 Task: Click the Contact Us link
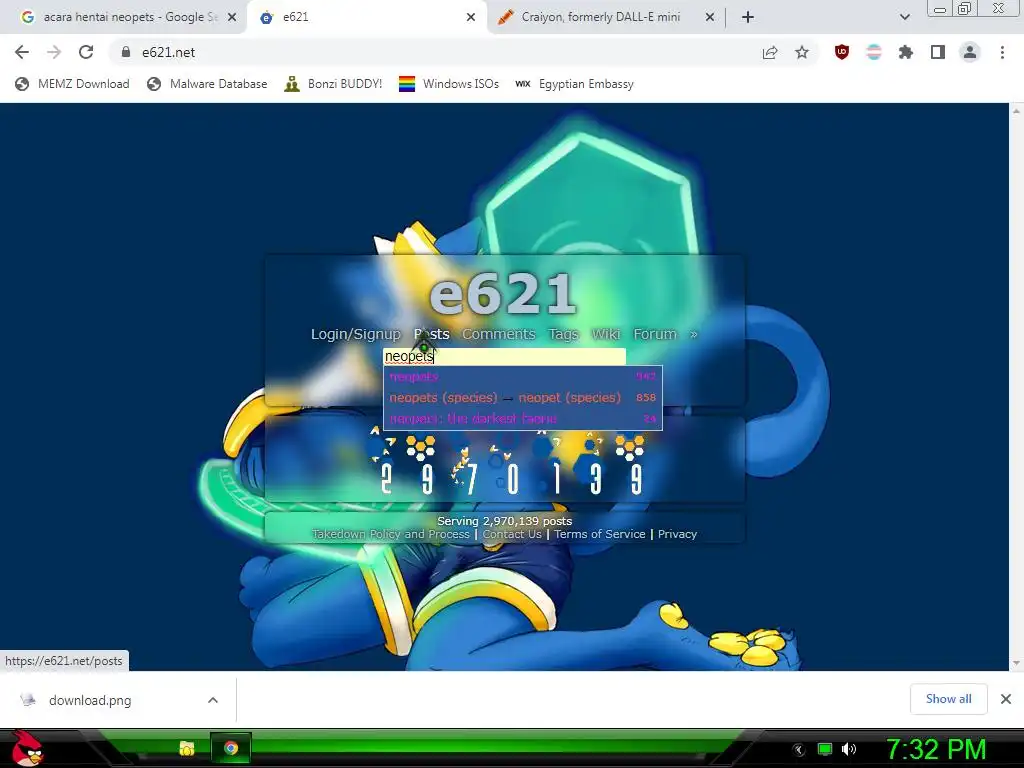click(x=512, y=534)
